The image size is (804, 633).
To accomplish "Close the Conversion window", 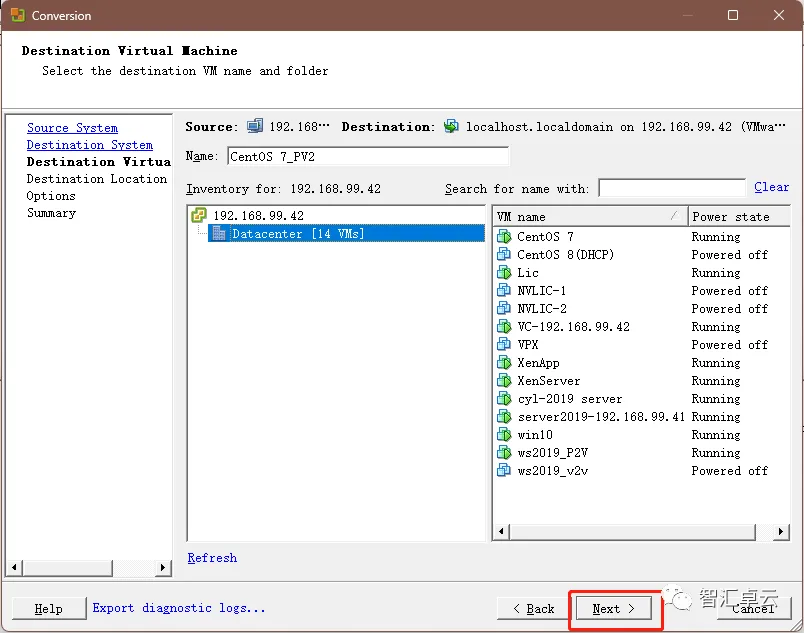I will 779,15.
